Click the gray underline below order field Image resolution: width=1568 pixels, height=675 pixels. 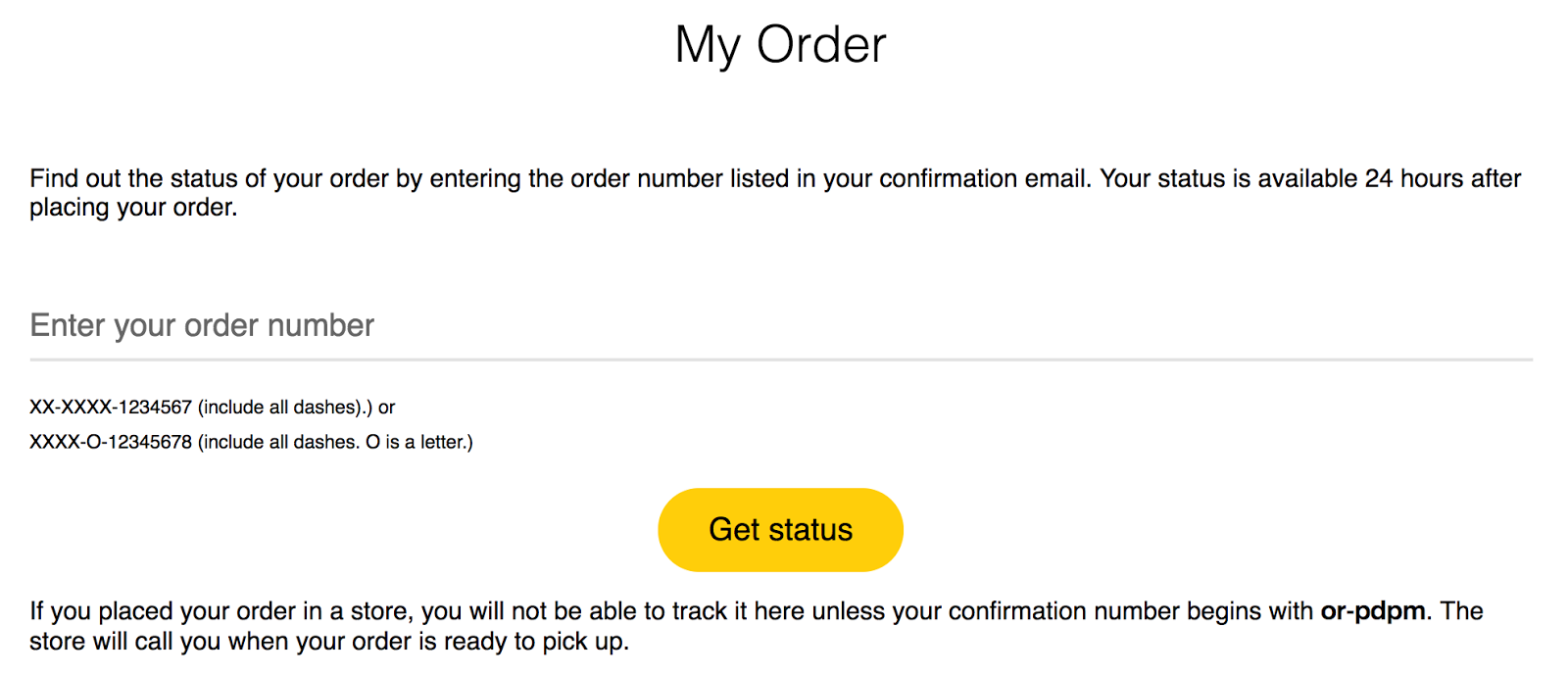[x=780, y=360]
